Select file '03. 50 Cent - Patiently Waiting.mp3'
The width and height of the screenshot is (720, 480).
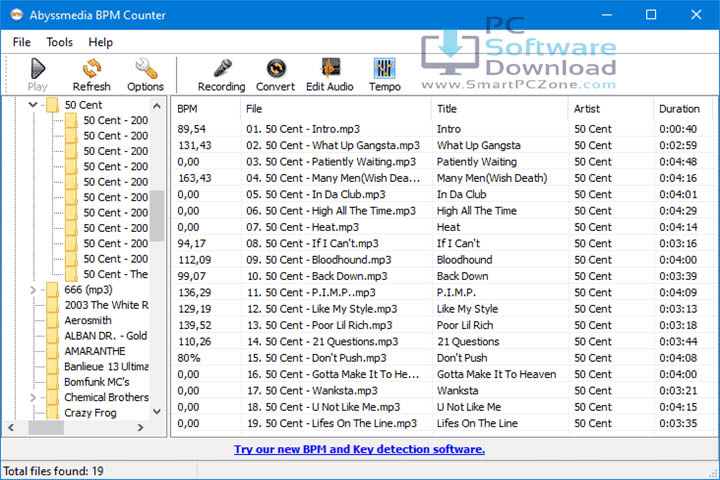tap(331, 162)
